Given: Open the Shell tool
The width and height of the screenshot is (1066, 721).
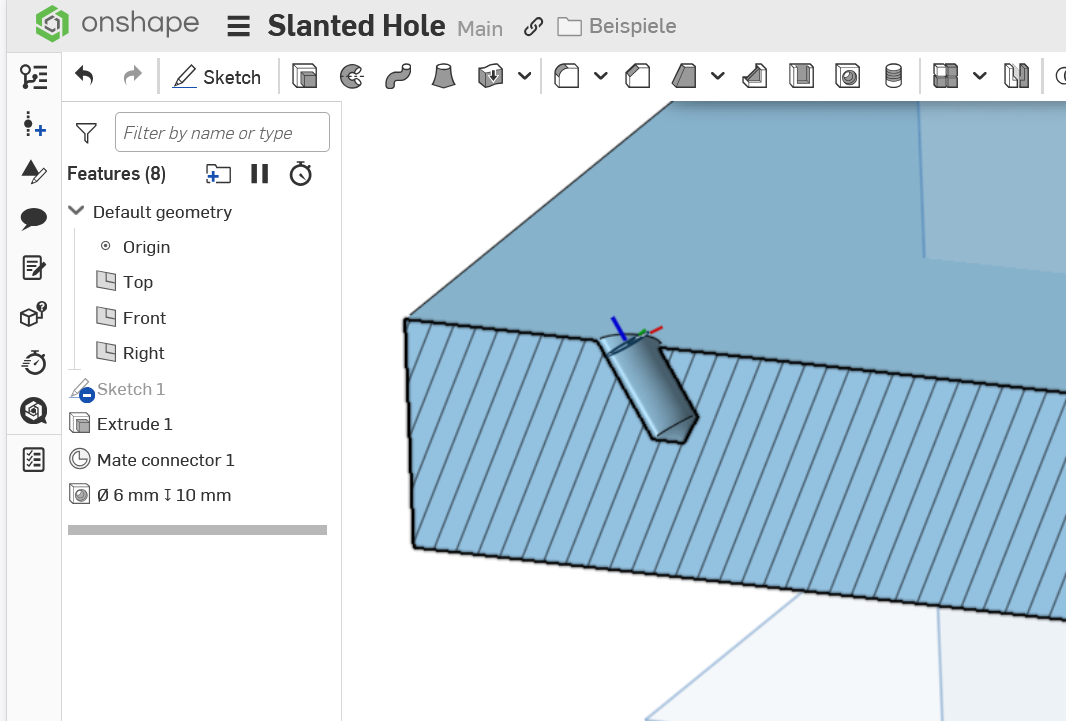Looking at the screenshot, I should click(x=801, y=77).
